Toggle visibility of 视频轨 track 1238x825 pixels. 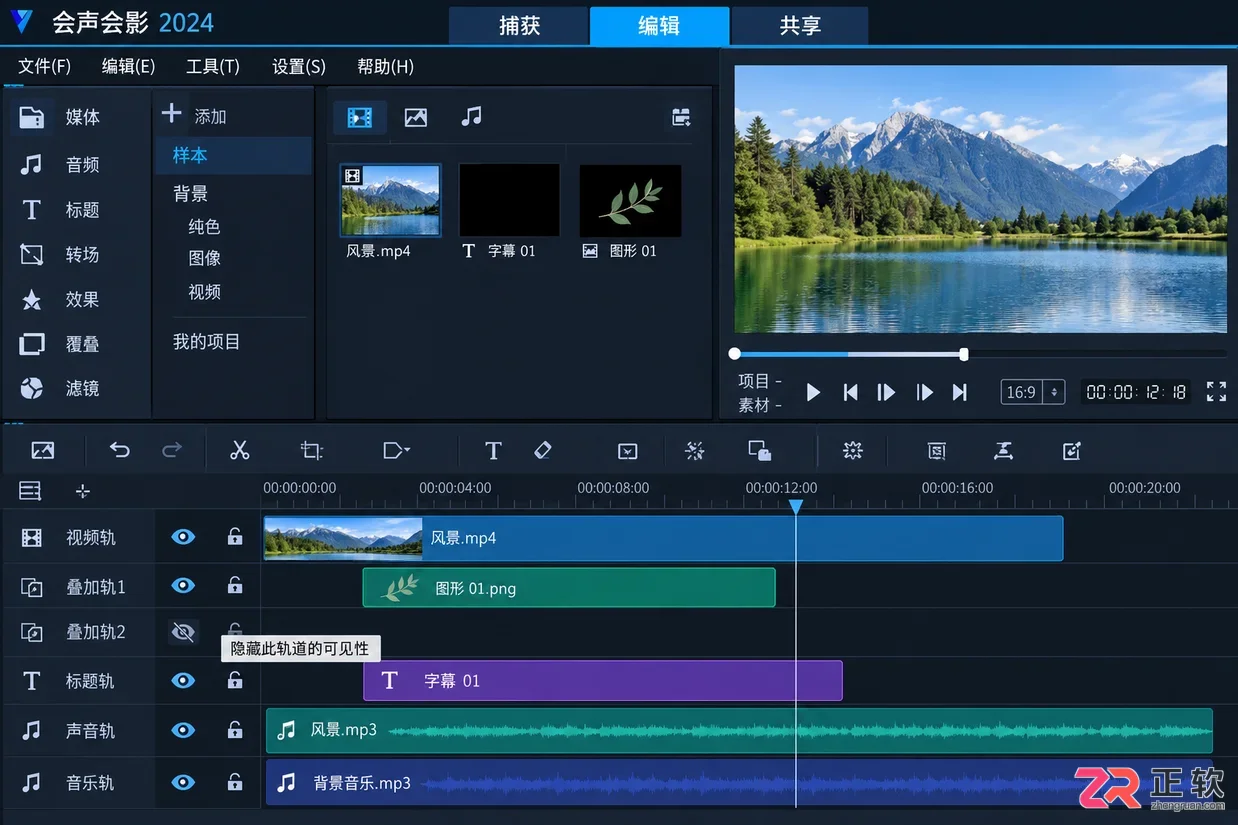pos(183,537)
